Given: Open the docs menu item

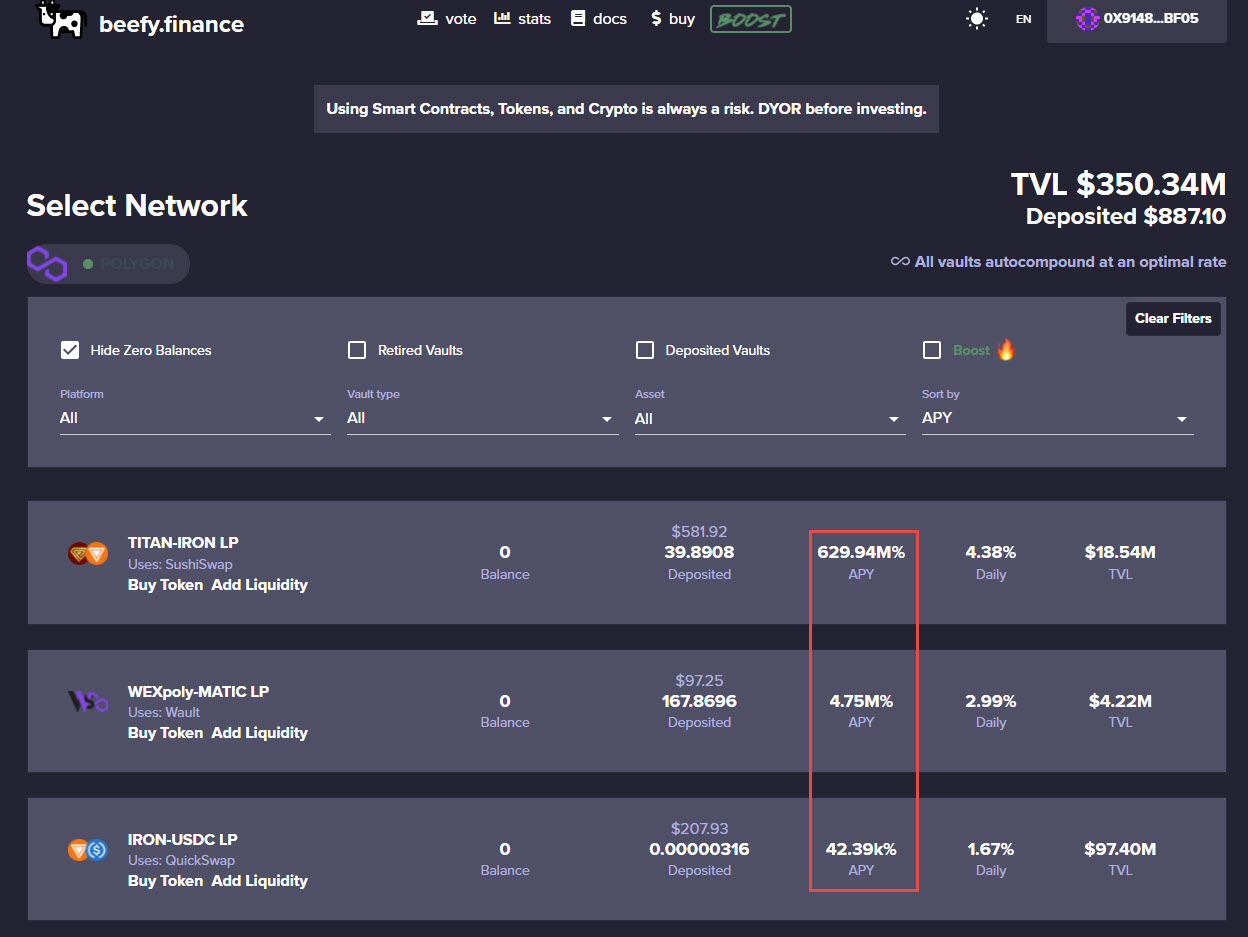Looking at the screenshot, I should [x=599, y=18].
